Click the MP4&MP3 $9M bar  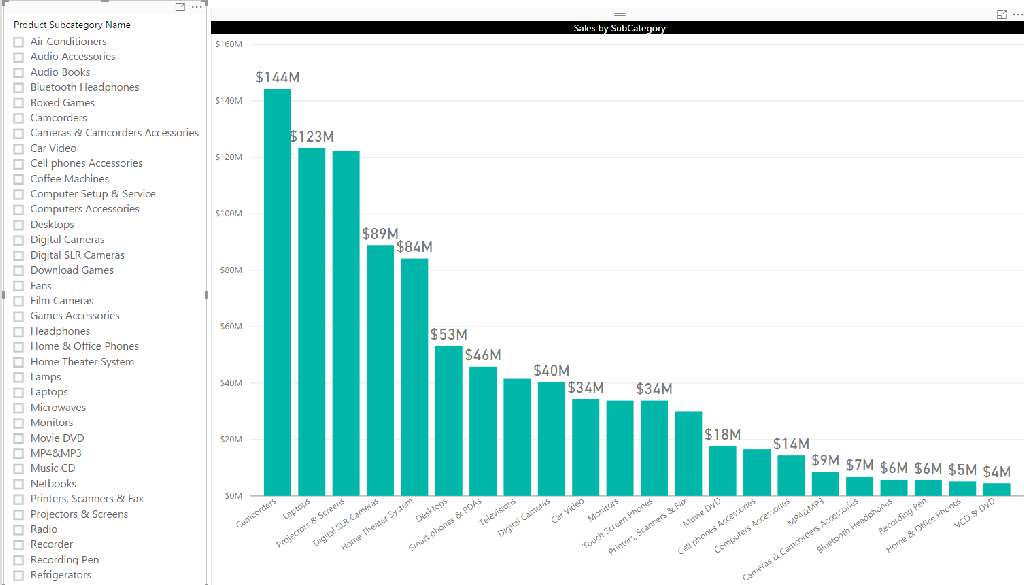(825, 484)
